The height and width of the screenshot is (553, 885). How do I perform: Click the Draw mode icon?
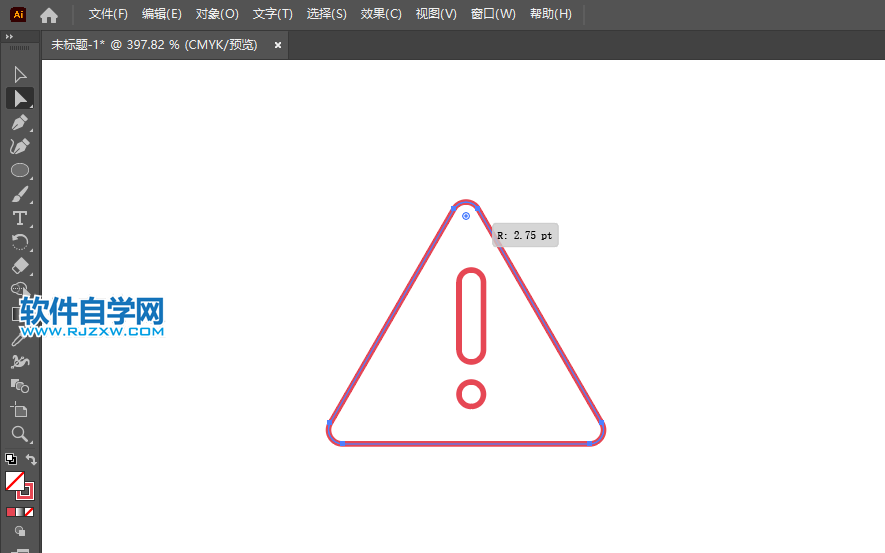click(x=20, y=531)
